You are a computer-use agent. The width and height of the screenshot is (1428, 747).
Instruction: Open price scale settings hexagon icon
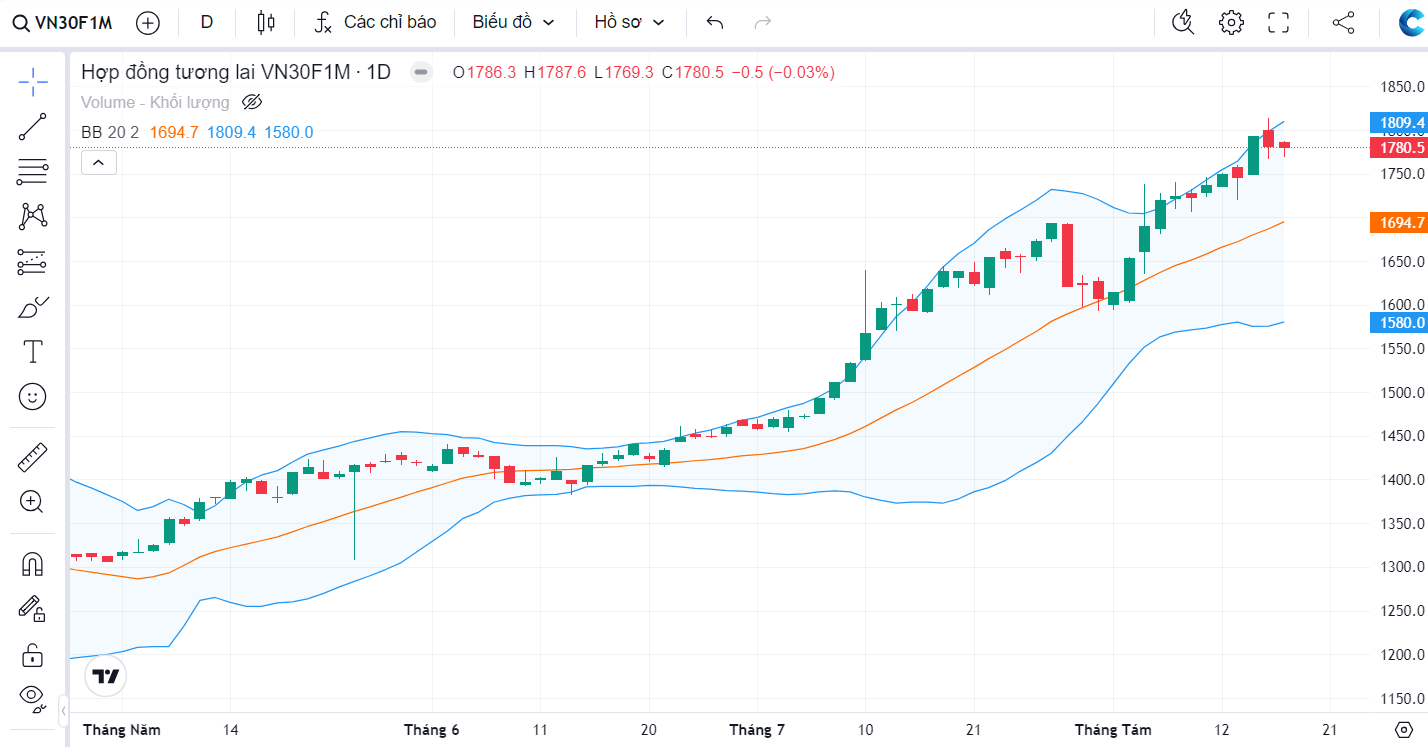coord(1405,729)
